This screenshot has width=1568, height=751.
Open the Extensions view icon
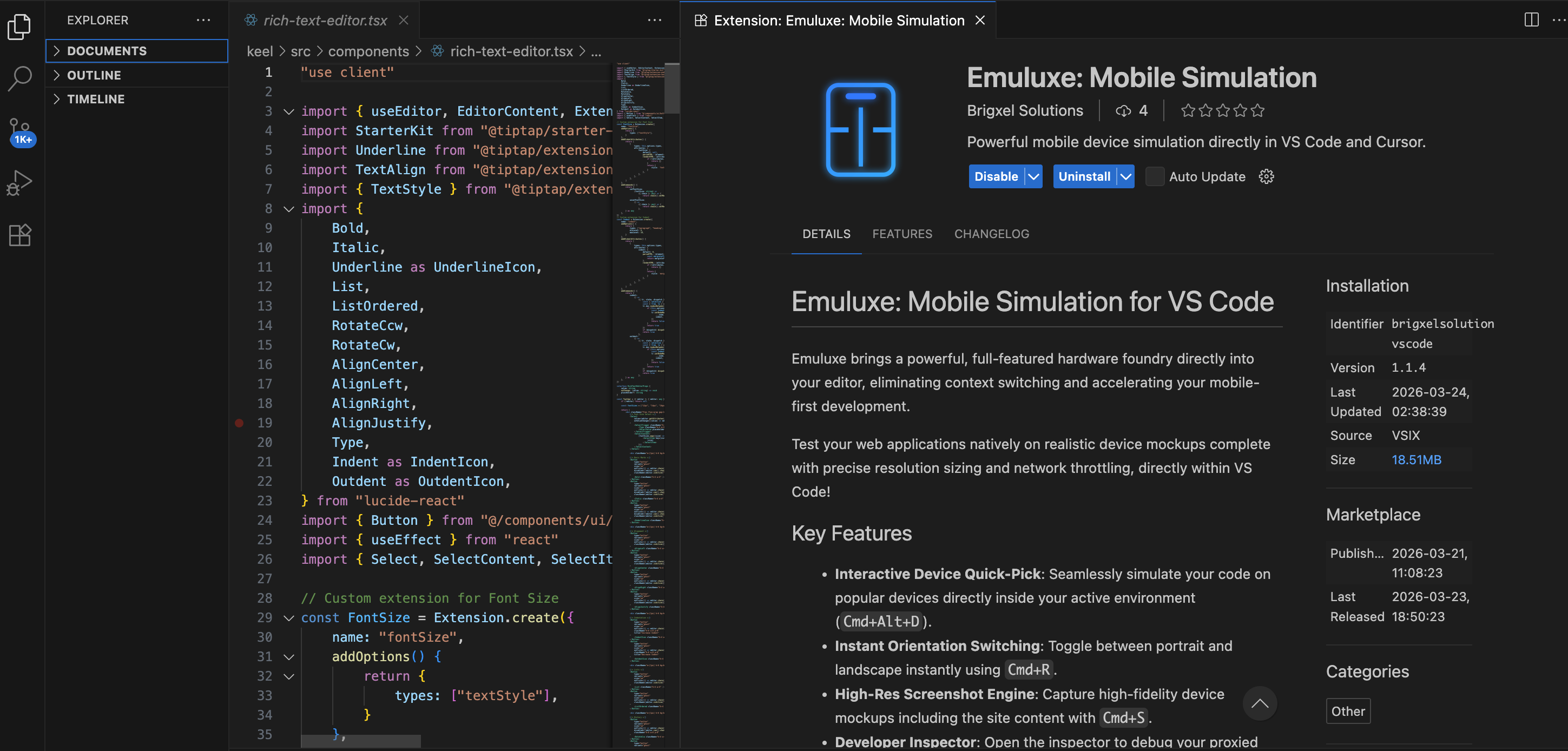click(19, 235)
